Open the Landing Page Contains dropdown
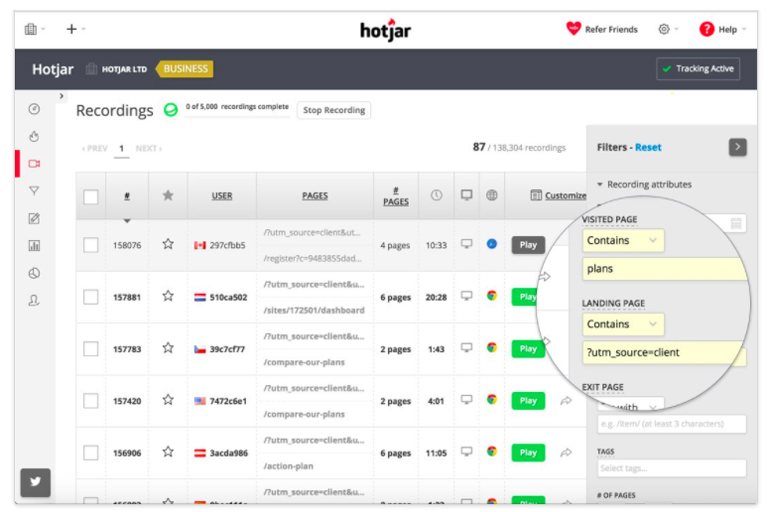The width and height of the screenshot is (768, 512). (623, 324)
